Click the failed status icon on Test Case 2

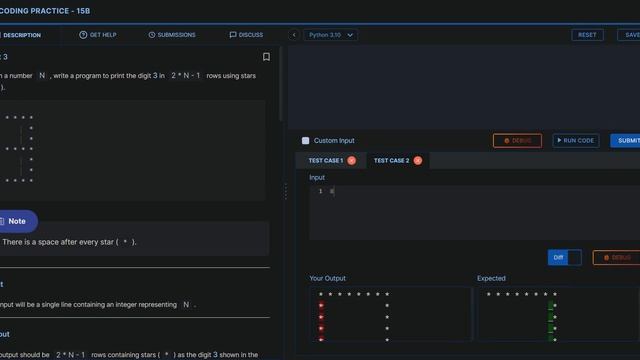point(418,160)
